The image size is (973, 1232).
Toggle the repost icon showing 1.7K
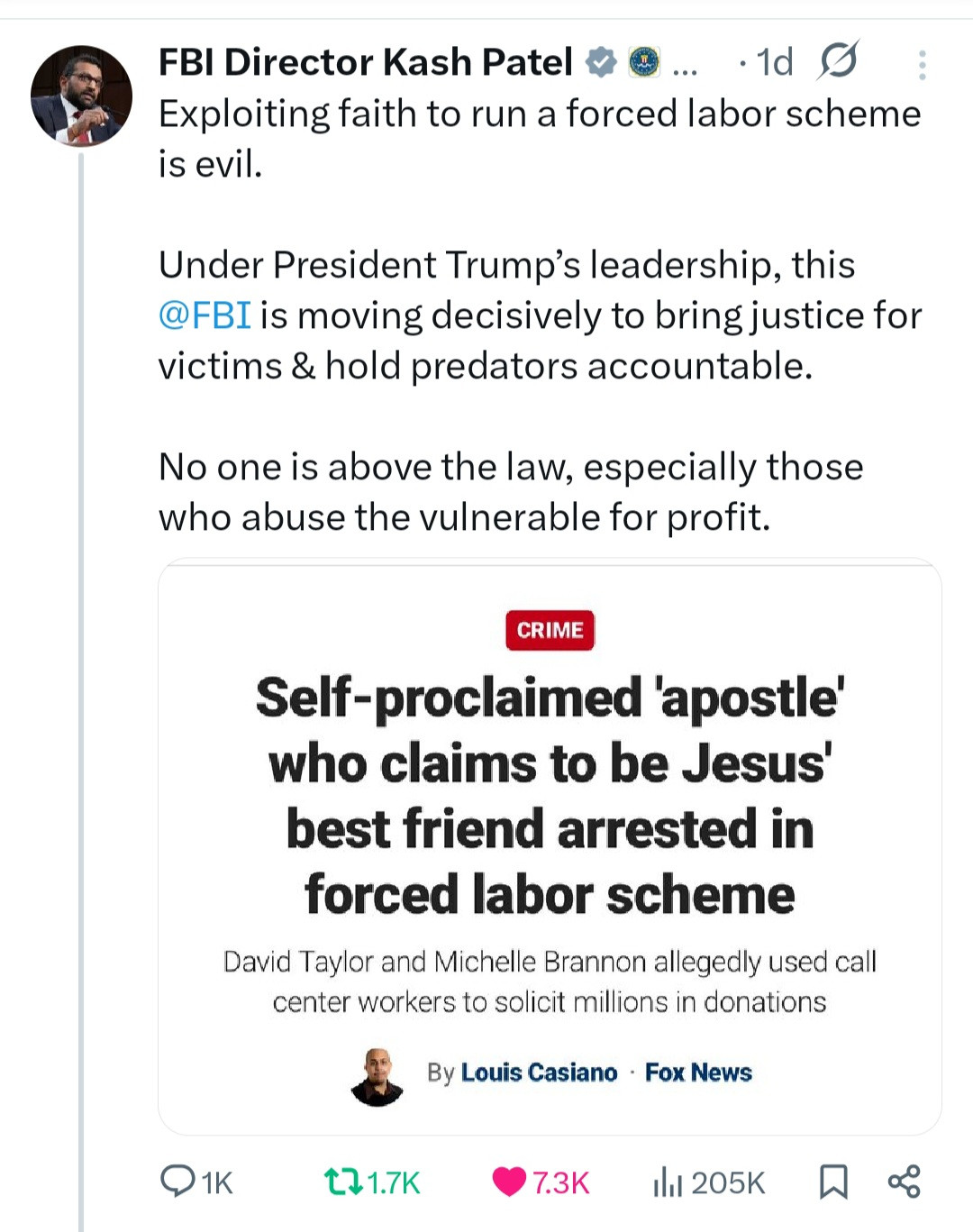(343, 1181)
